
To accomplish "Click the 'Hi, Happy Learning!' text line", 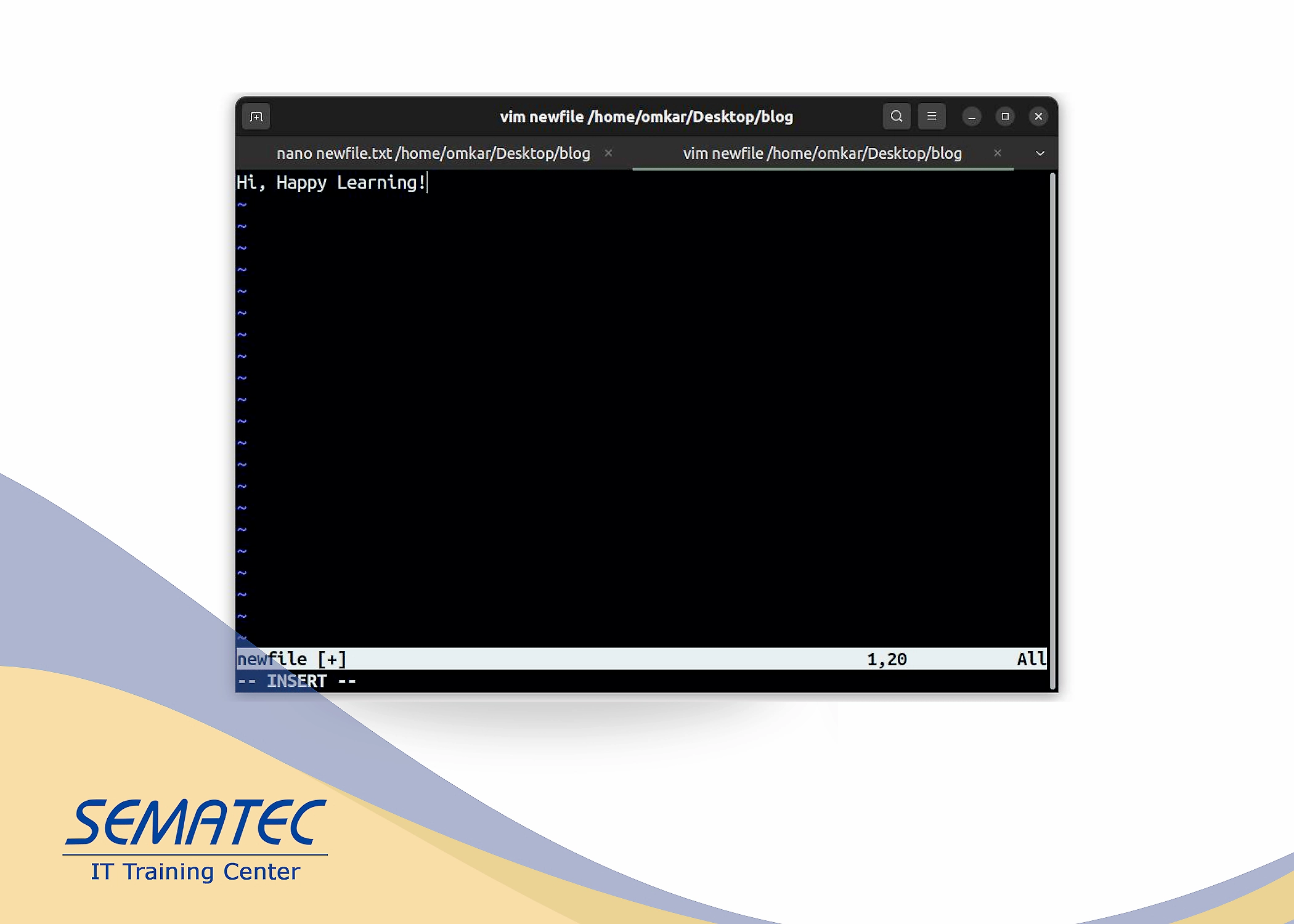I will pyautogui.click(x=332, y=183).
